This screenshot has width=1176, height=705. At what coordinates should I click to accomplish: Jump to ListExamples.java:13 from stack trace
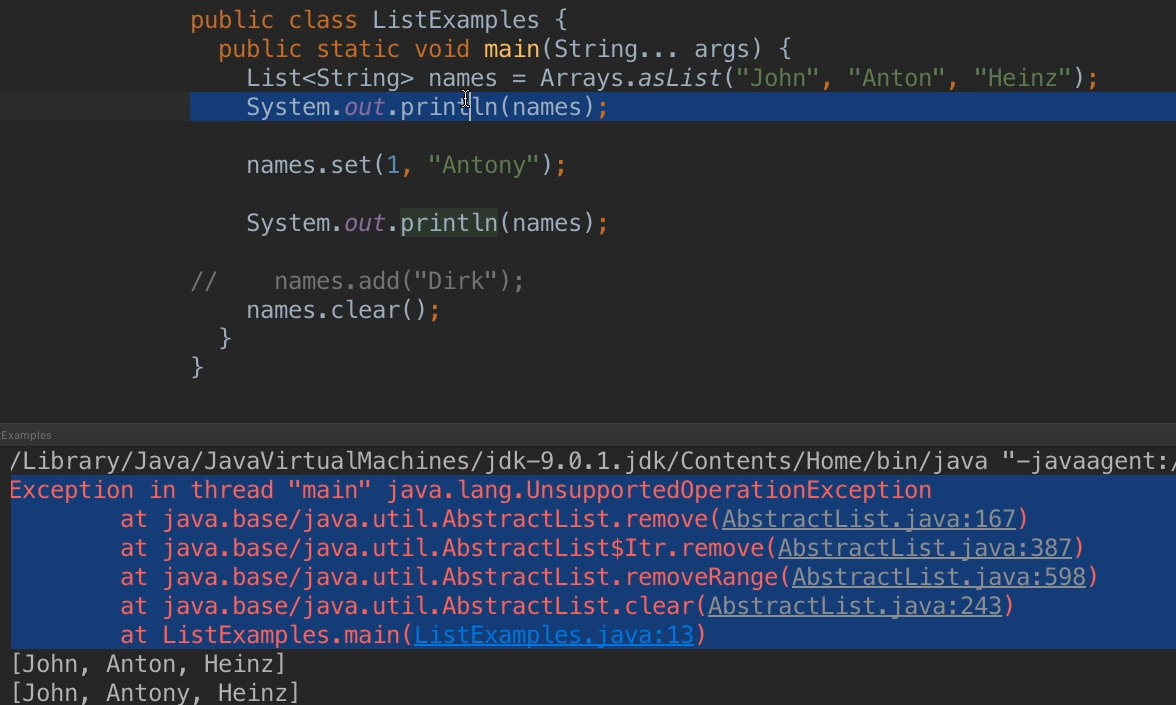tap(554, 635)
